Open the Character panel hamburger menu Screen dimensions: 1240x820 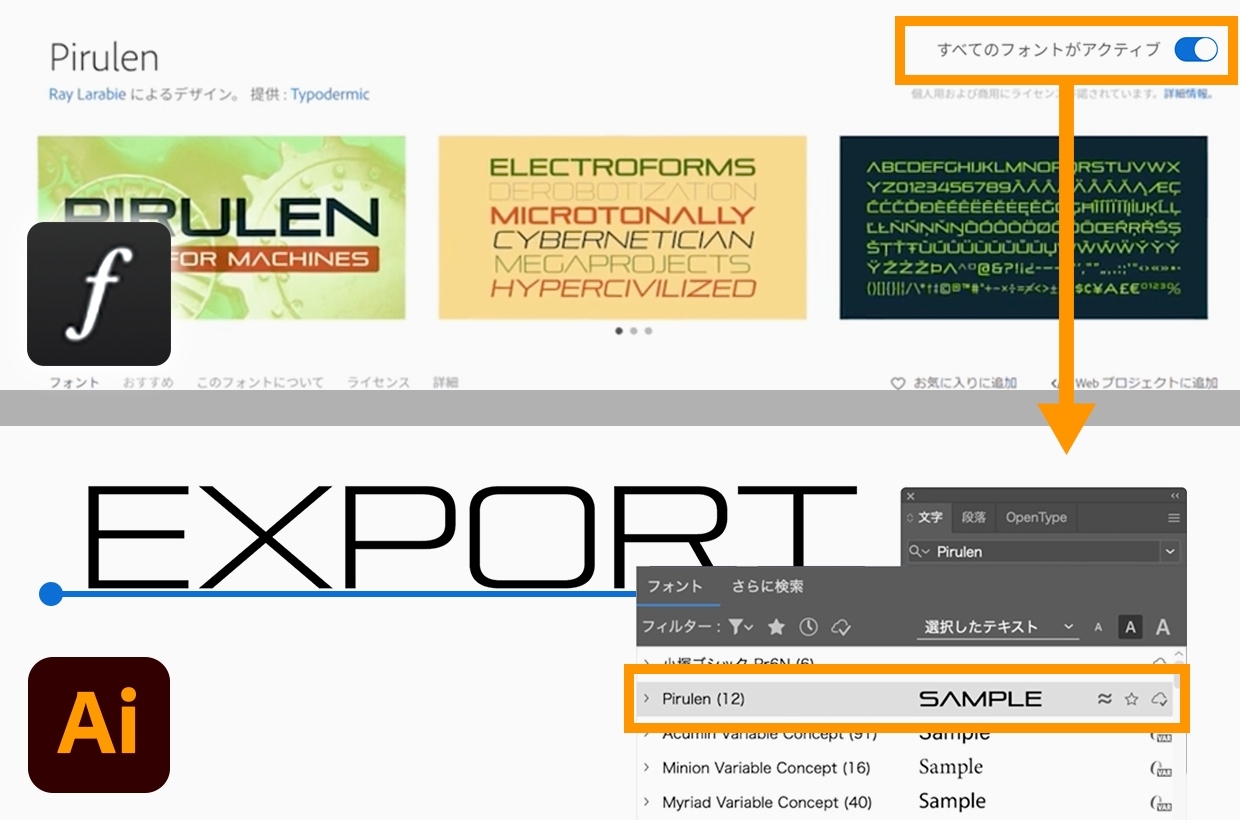tap(1174, 518)
